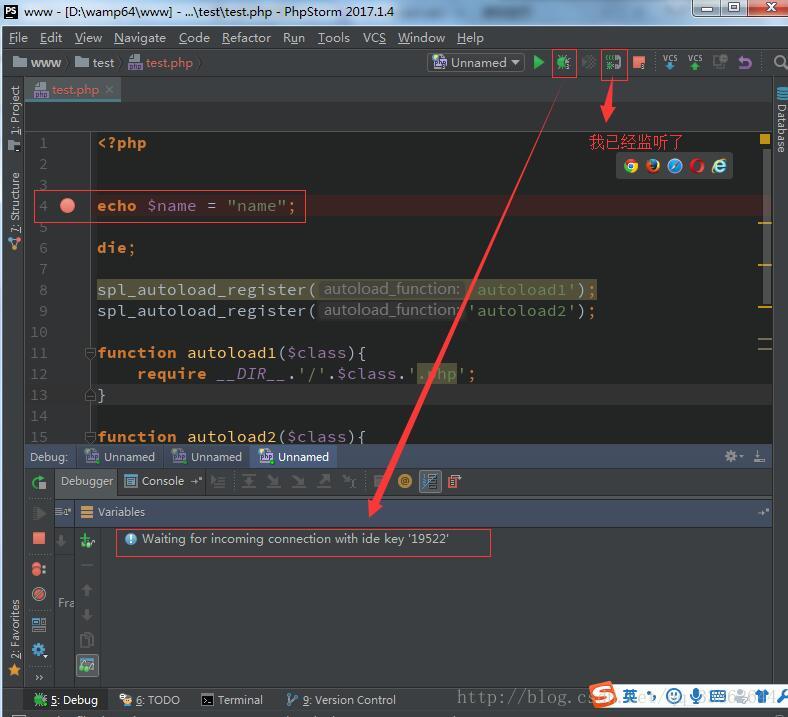The height and width of the screenshot is (717, 788).
Task: Select the second Unnamed debug session tab
Action: (x=207, y=457)
